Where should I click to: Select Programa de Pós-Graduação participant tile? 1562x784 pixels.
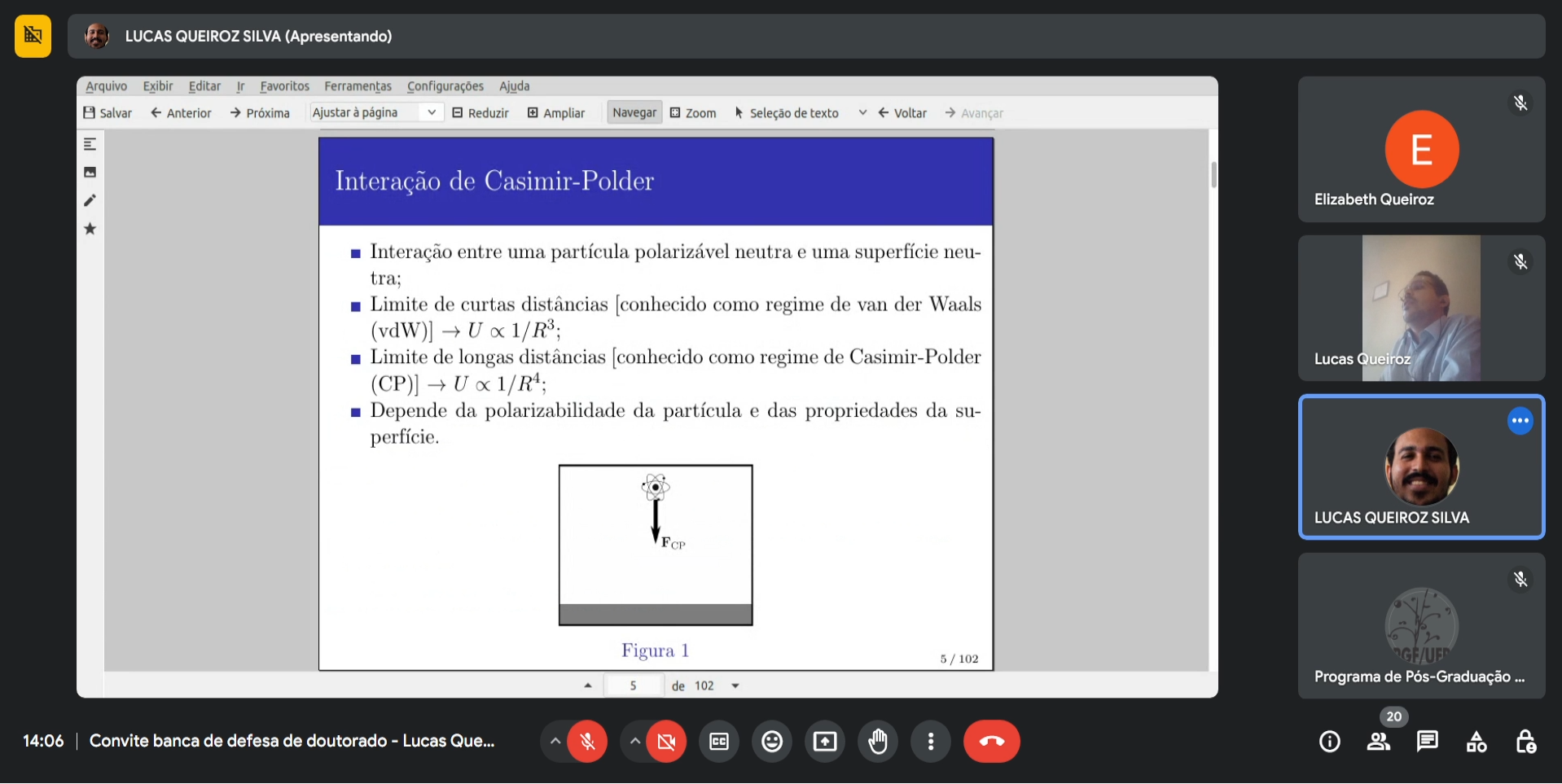point(1422,626)
